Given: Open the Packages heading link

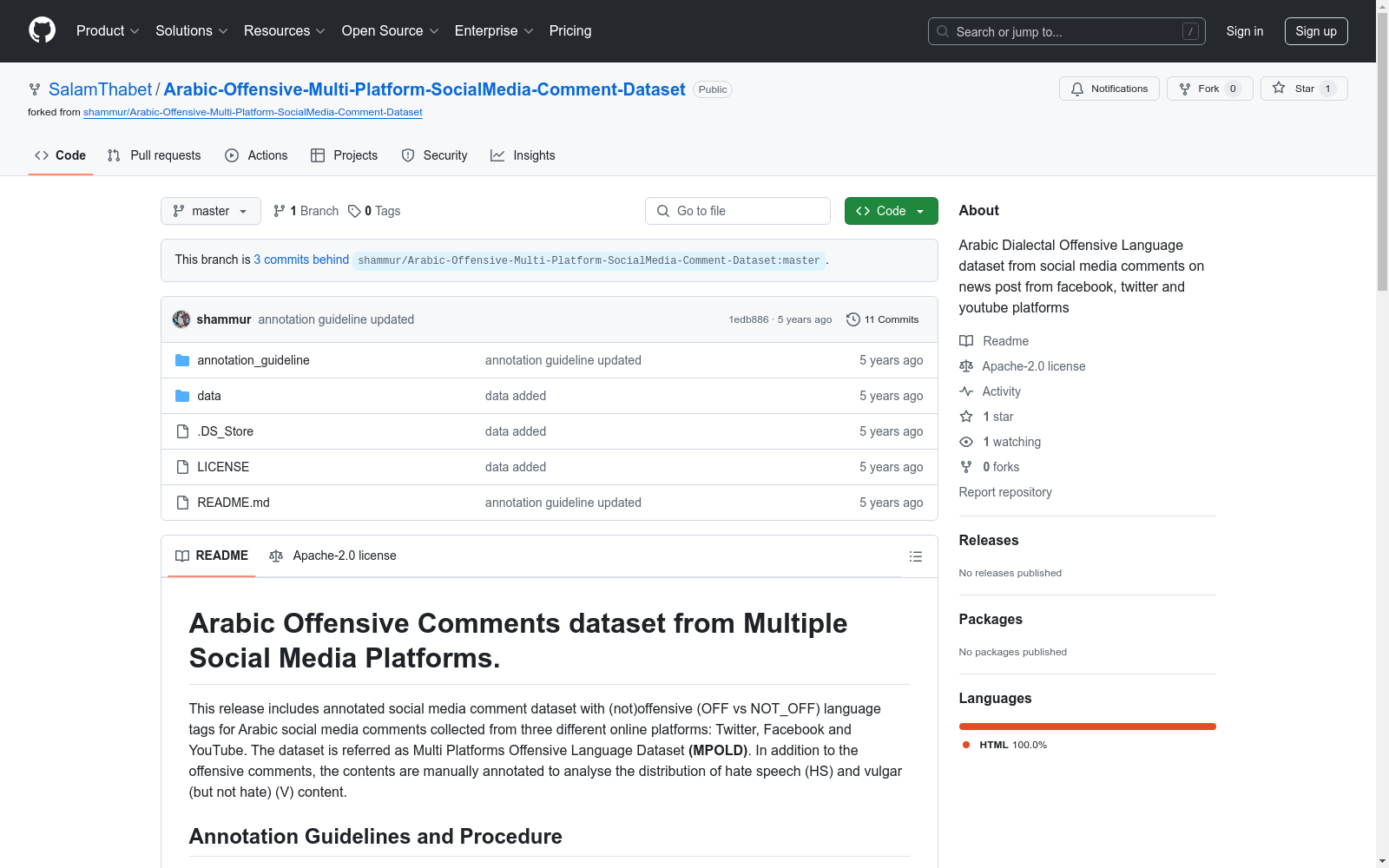Looking at the screenshot, I should (x=991, y=619).
